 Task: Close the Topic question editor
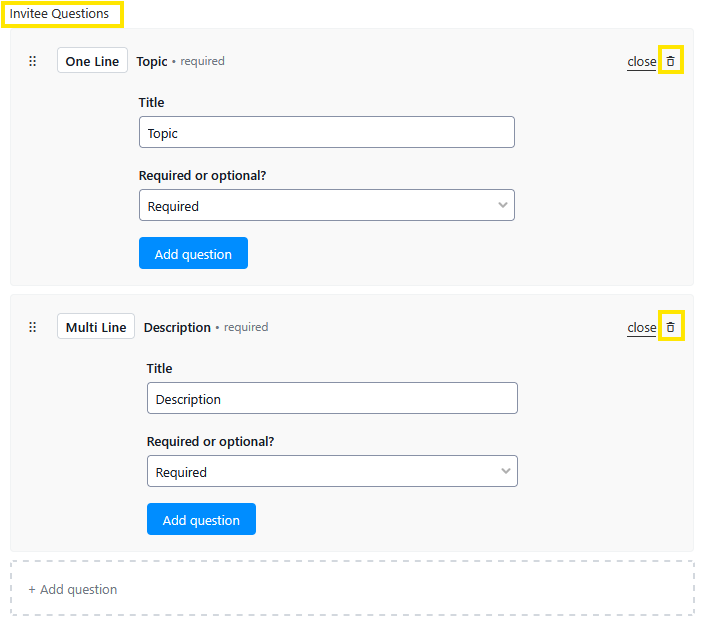point(641,61)
